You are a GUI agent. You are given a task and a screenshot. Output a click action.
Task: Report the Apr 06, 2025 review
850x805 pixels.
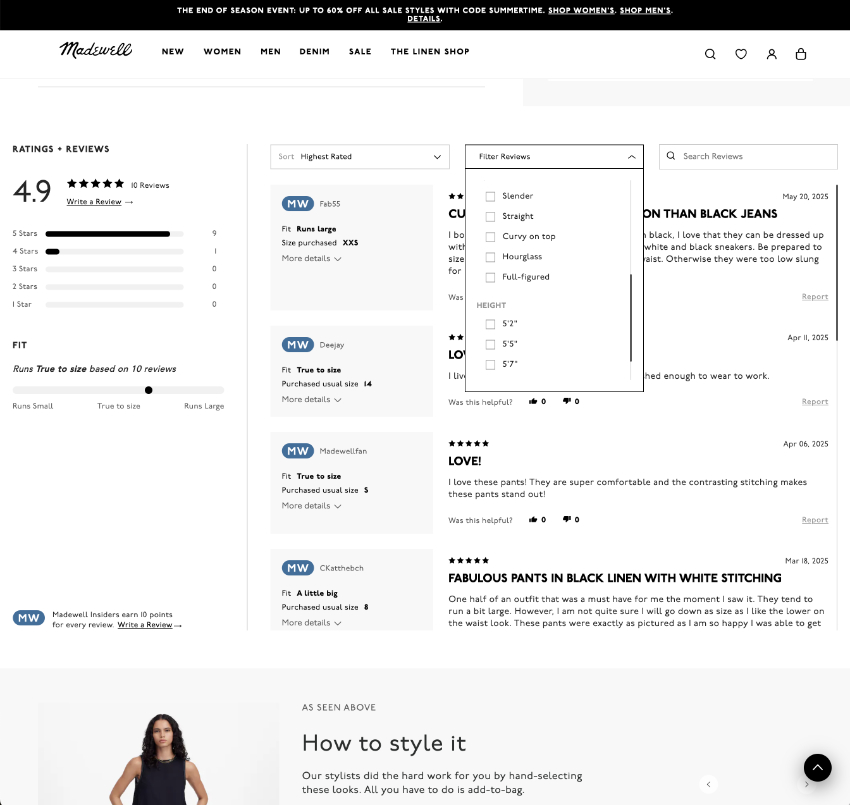point(815,520)
